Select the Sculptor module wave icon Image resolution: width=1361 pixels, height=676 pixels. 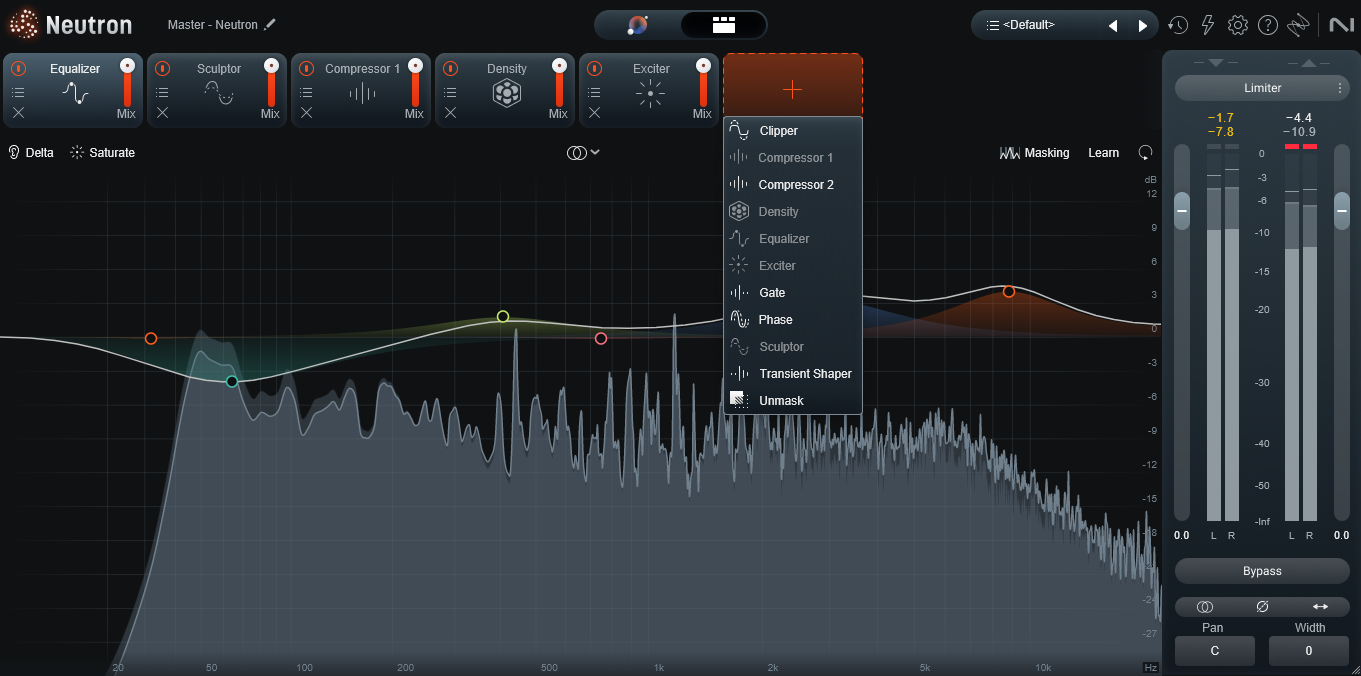pos(219,94)
